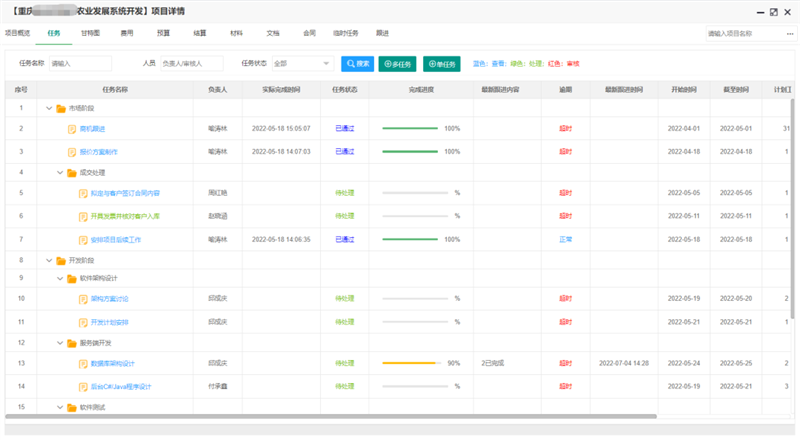The image size is (800, 440).
Task: Click the task icon next to 商机跟进
Action: tap(72, 129)
